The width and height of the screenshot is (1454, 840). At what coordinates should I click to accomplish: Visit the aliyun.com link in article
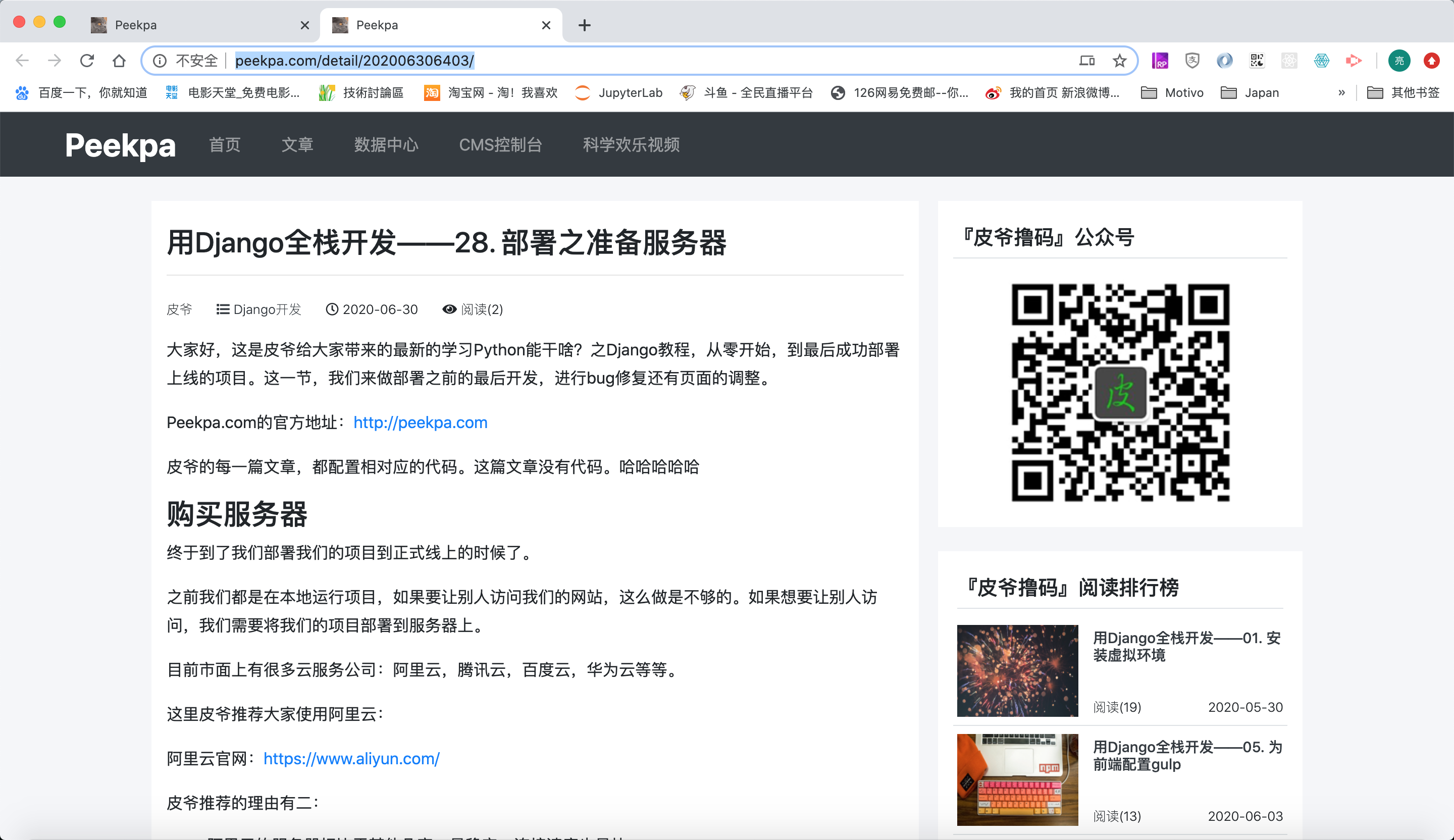pos(351,759)
